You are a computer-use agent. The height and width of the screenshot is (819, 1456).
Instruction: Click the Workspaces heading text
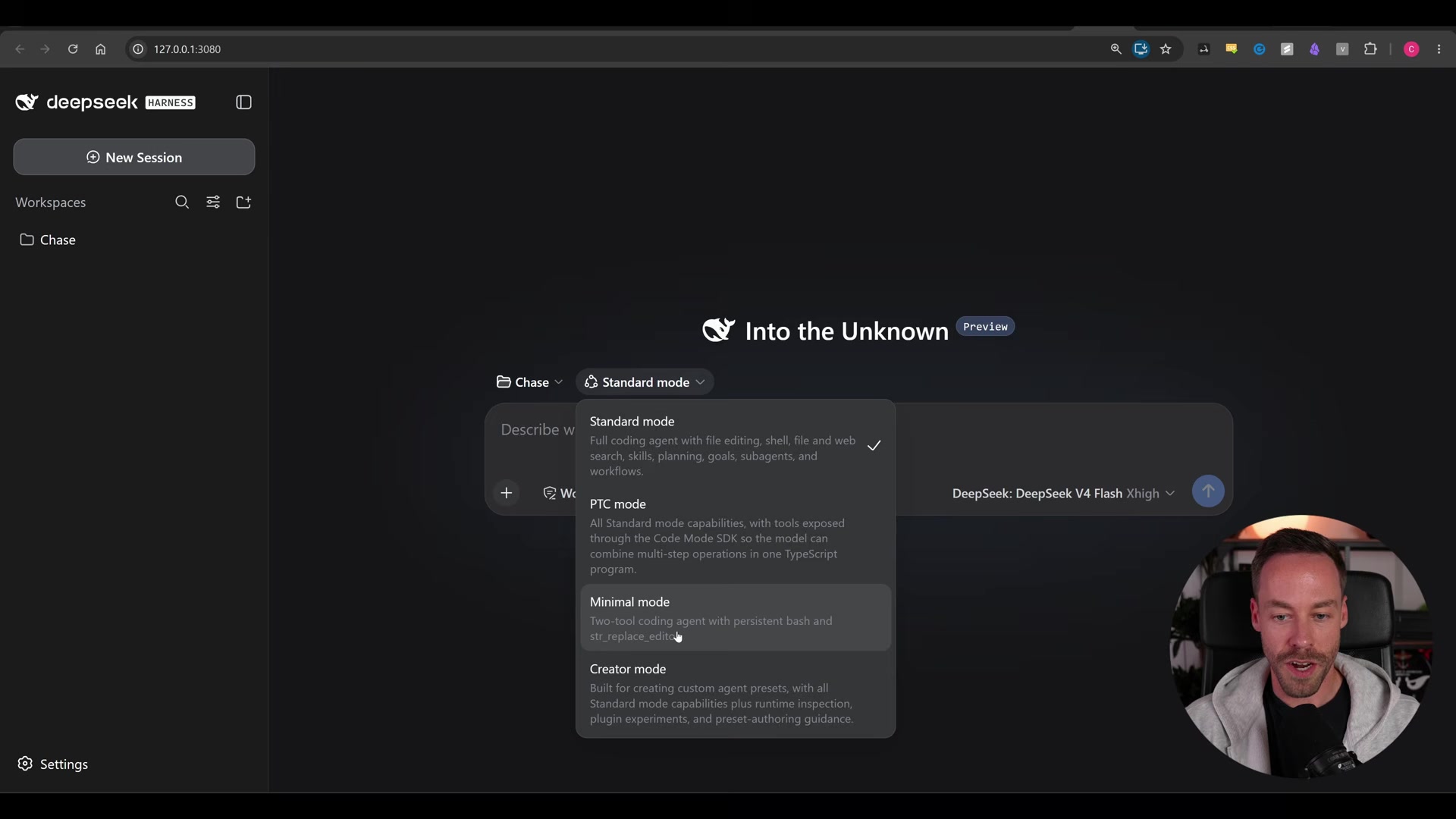click(x=51, y=202)
